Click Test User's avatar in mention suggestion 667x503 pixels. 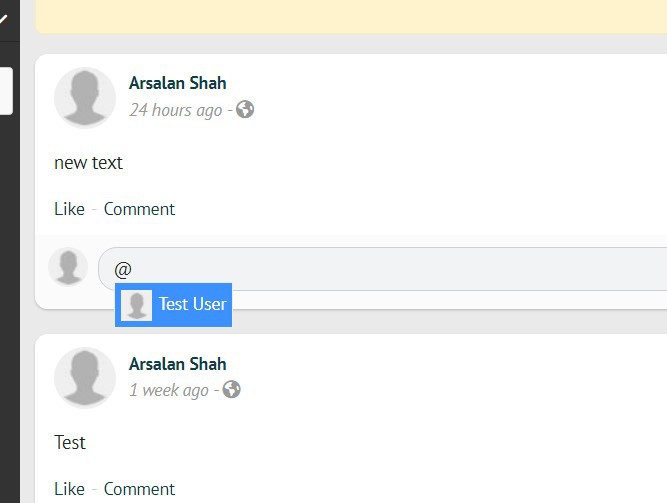[136, 305]
